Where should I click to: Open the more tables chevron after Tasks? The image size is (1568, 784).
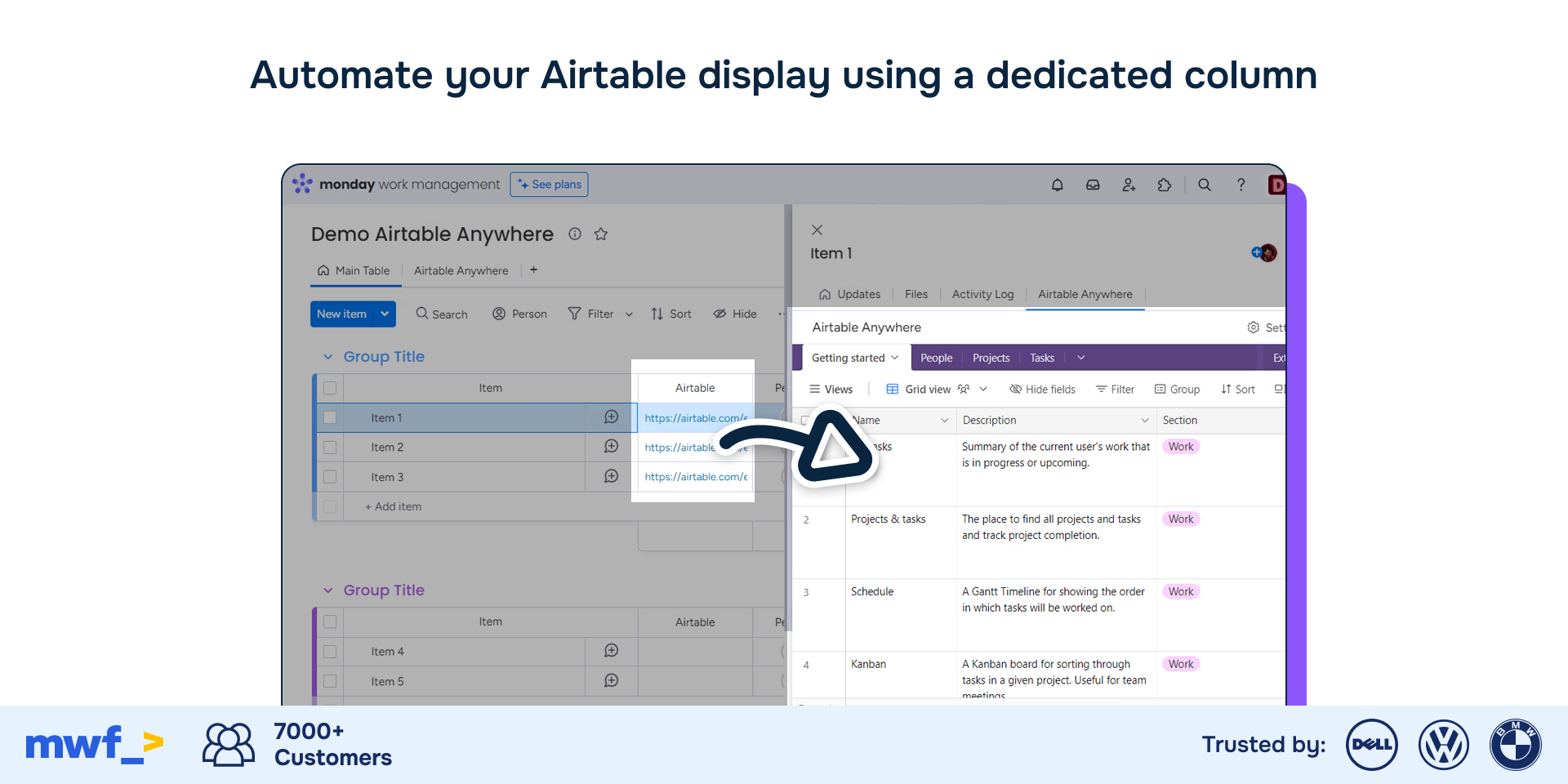1081,358
